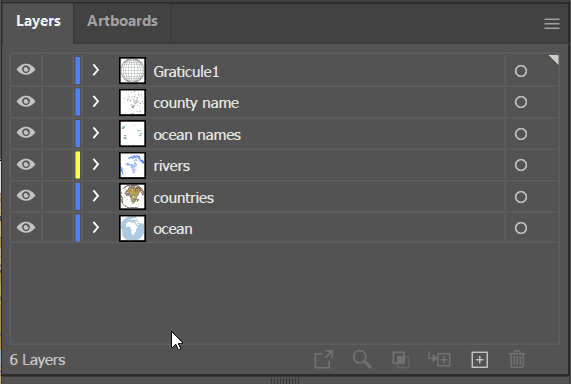Click blue color bar of Graticule1 layer
The width and height of the screenshot is (571, 384).
tap(78, 70)
